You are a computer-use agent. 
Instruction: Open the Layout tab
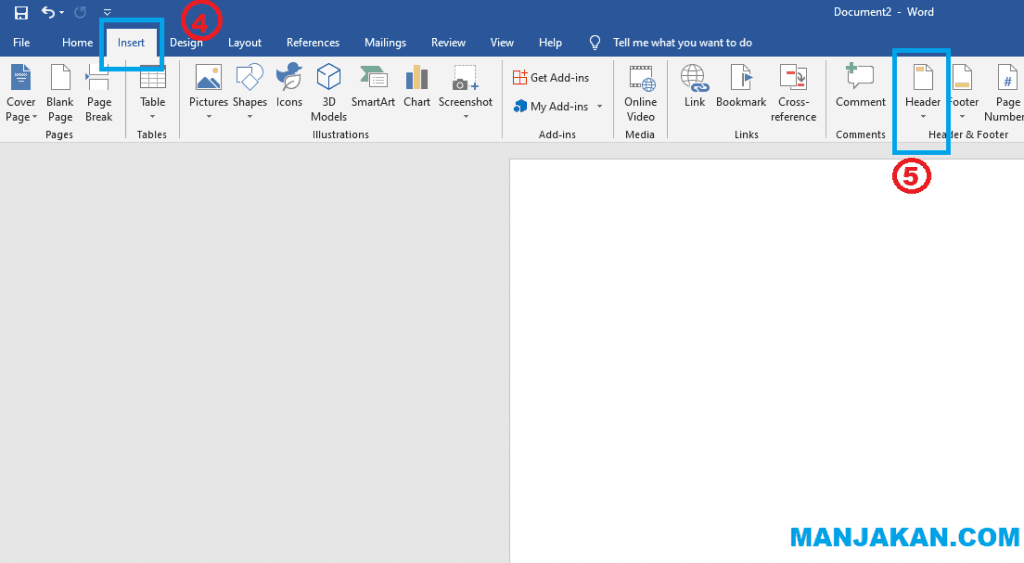(245, 42)
